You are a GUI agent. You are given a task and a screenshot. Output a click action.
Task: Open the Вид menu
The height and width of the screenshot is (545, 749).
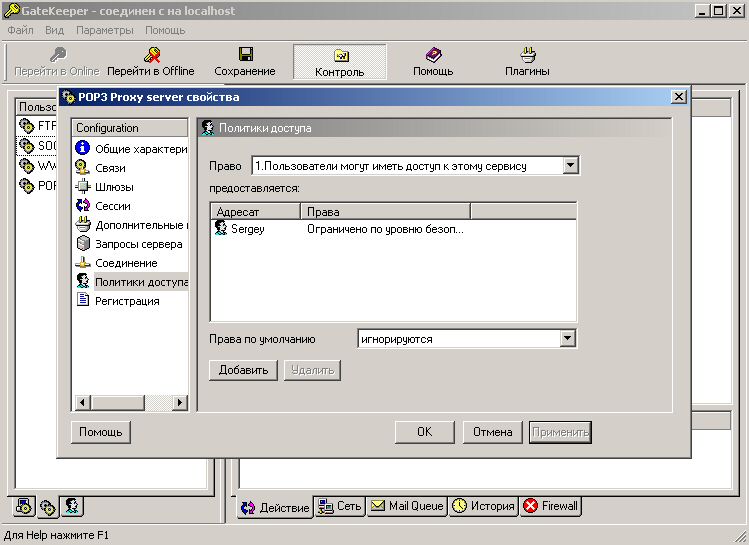pyautogui.click(x=54, y=30)
